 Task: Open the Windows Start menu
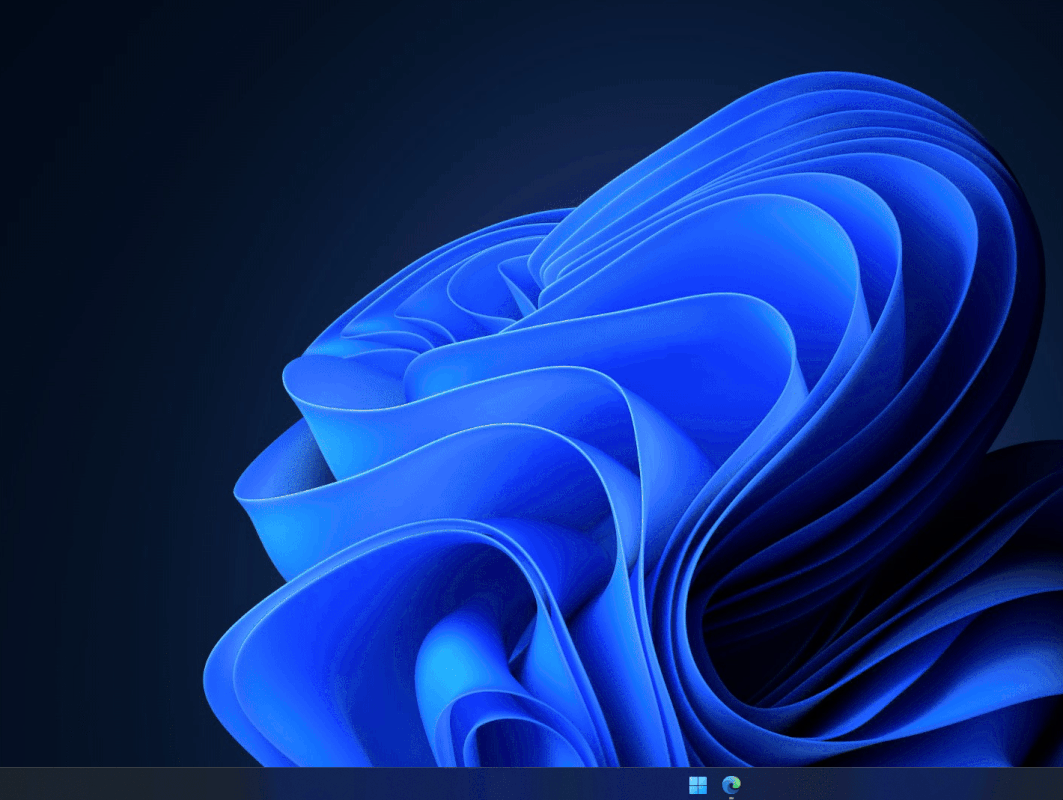[698, 785]
